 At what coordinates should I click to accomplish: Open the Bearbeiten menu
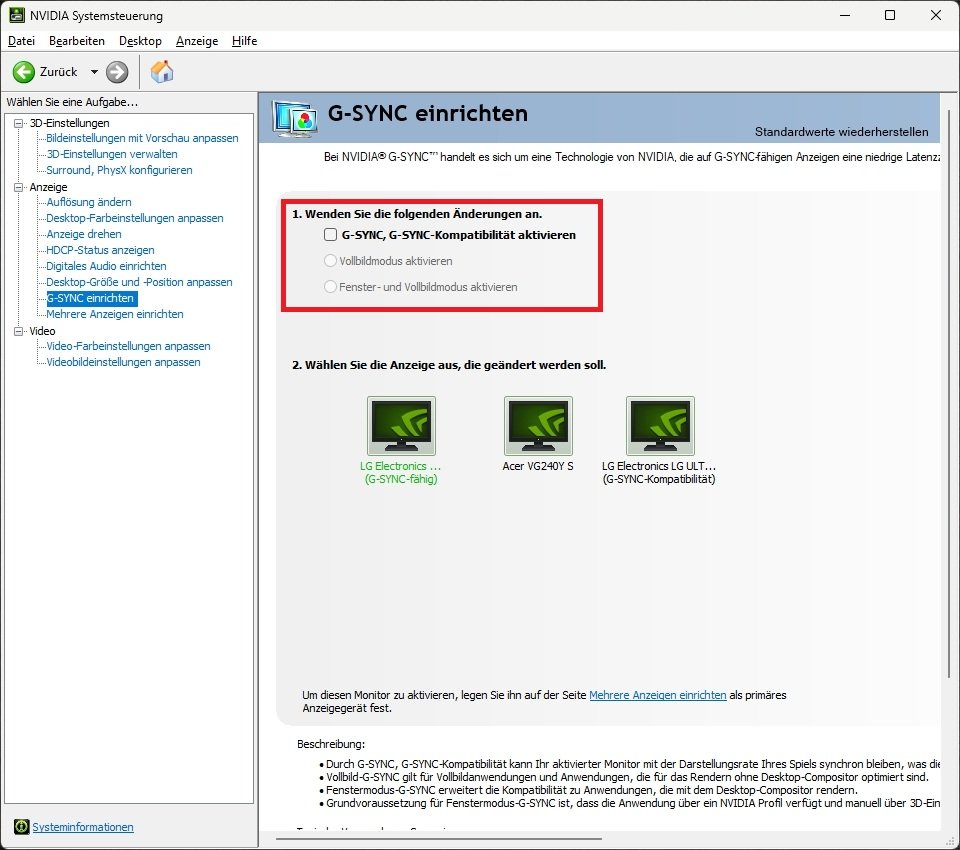point(77,41)
